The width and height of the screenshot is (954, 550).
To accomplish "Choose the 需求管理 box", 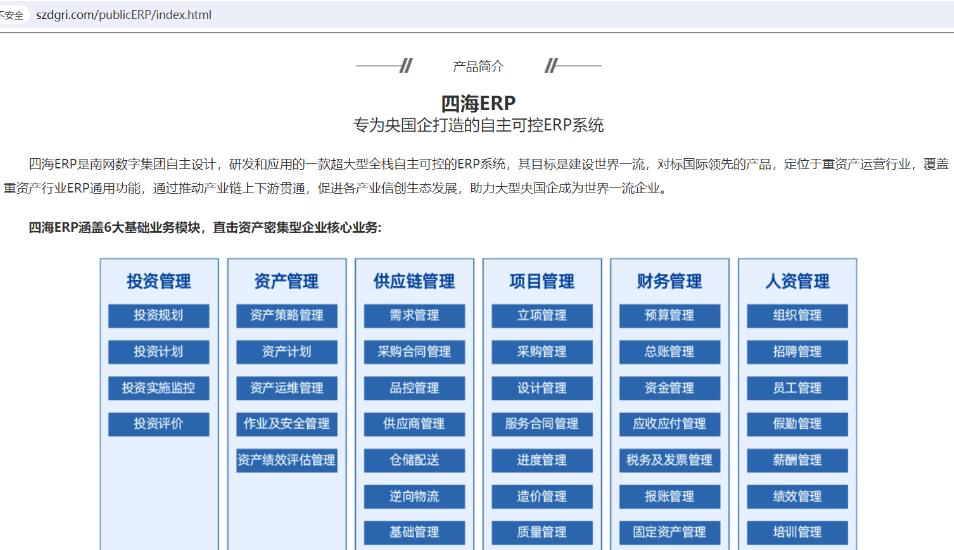I will tap(414, 316).
